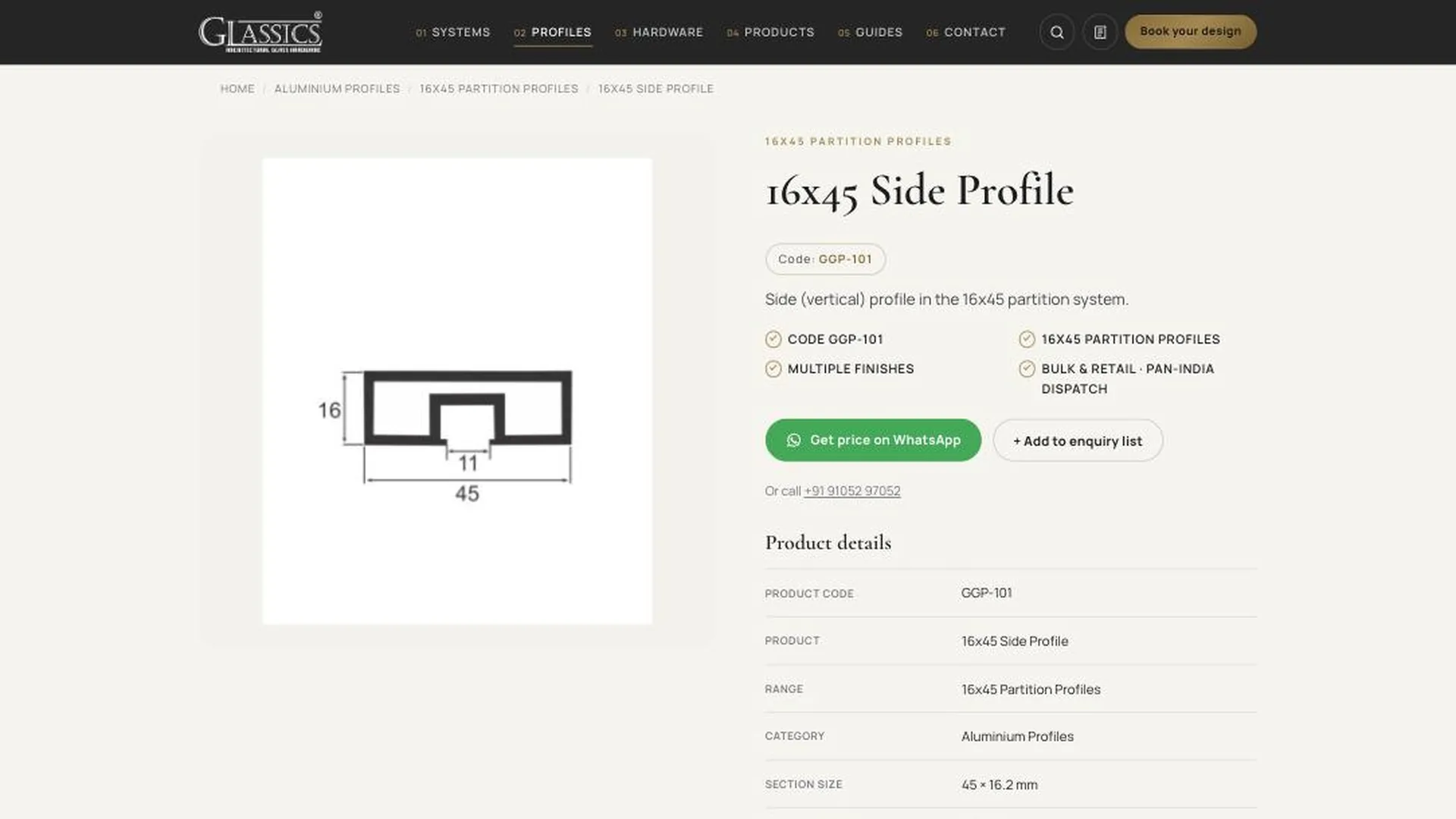Viewport: 1456px width, 819px height.
Task: Click the Glassics logo
Action: [x=260, y=32]
